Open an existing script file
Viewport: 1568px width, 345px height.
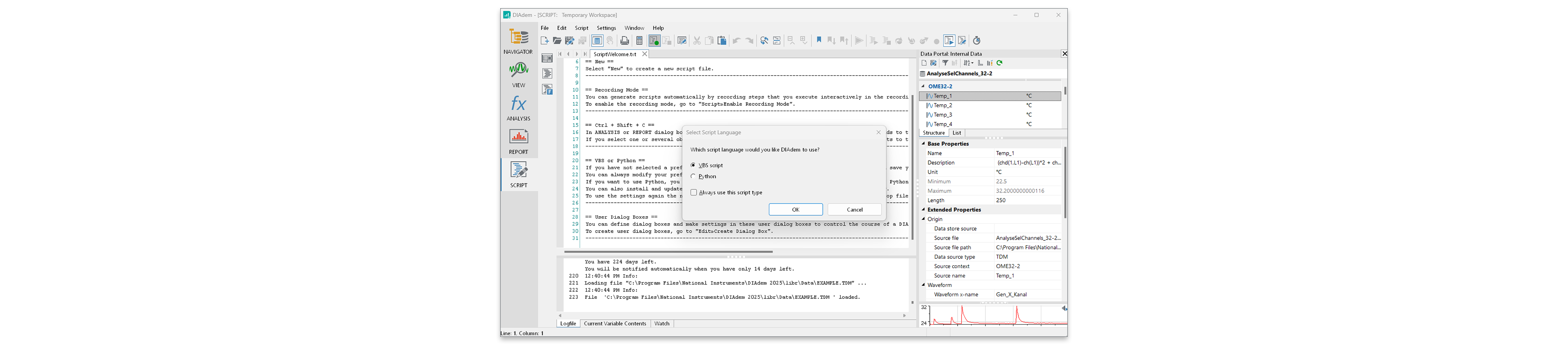[x=557, y=41]
